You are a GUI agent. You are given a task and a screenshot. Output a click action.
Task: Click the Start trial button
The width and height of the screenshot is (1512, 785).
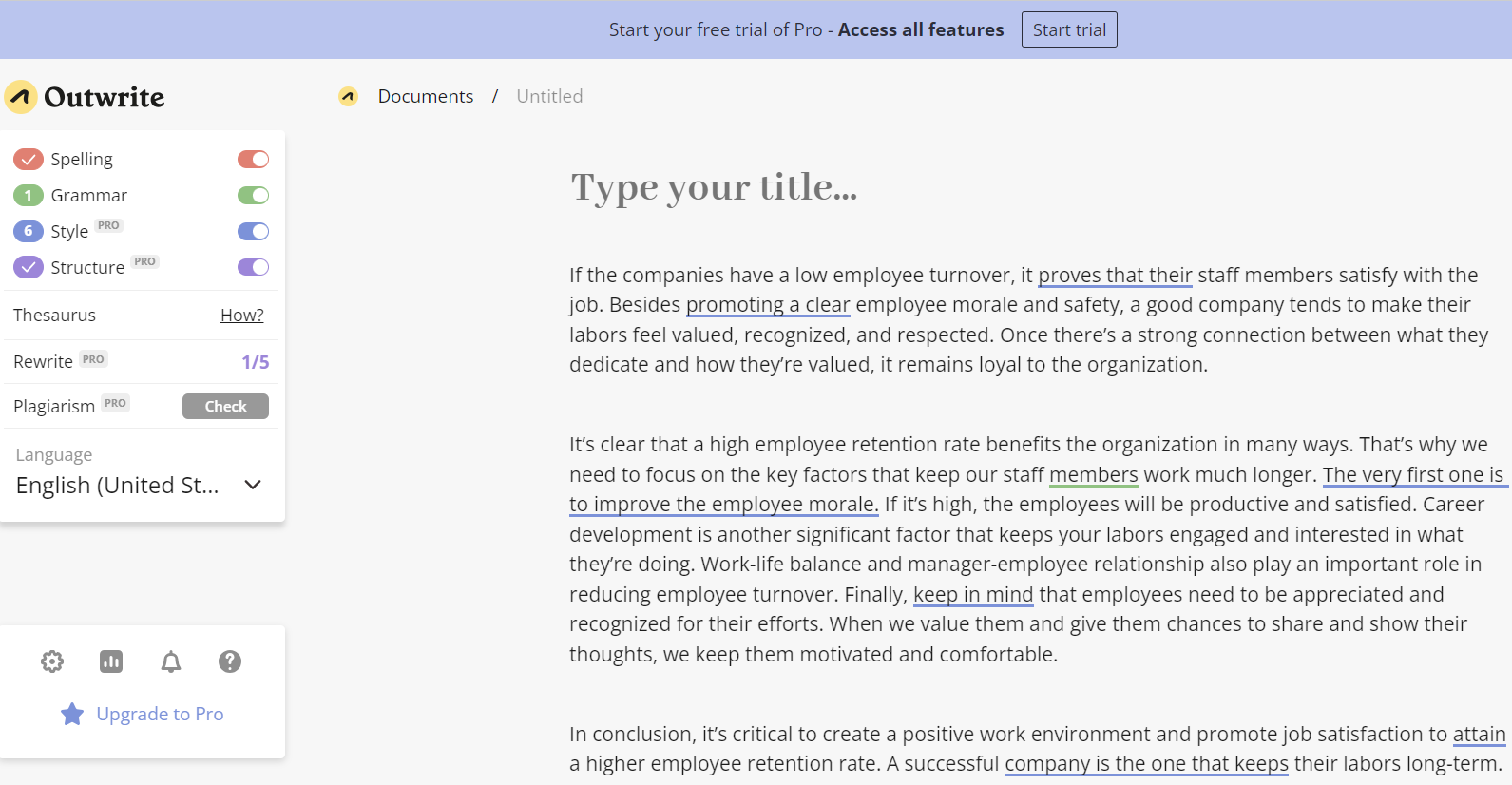pyautogui.click(x=1069, y=29)
